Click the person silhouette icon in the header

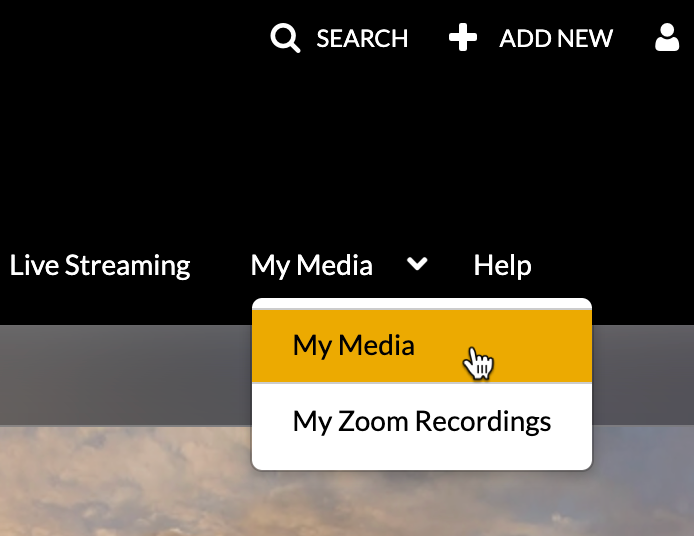tap(667, 39)
